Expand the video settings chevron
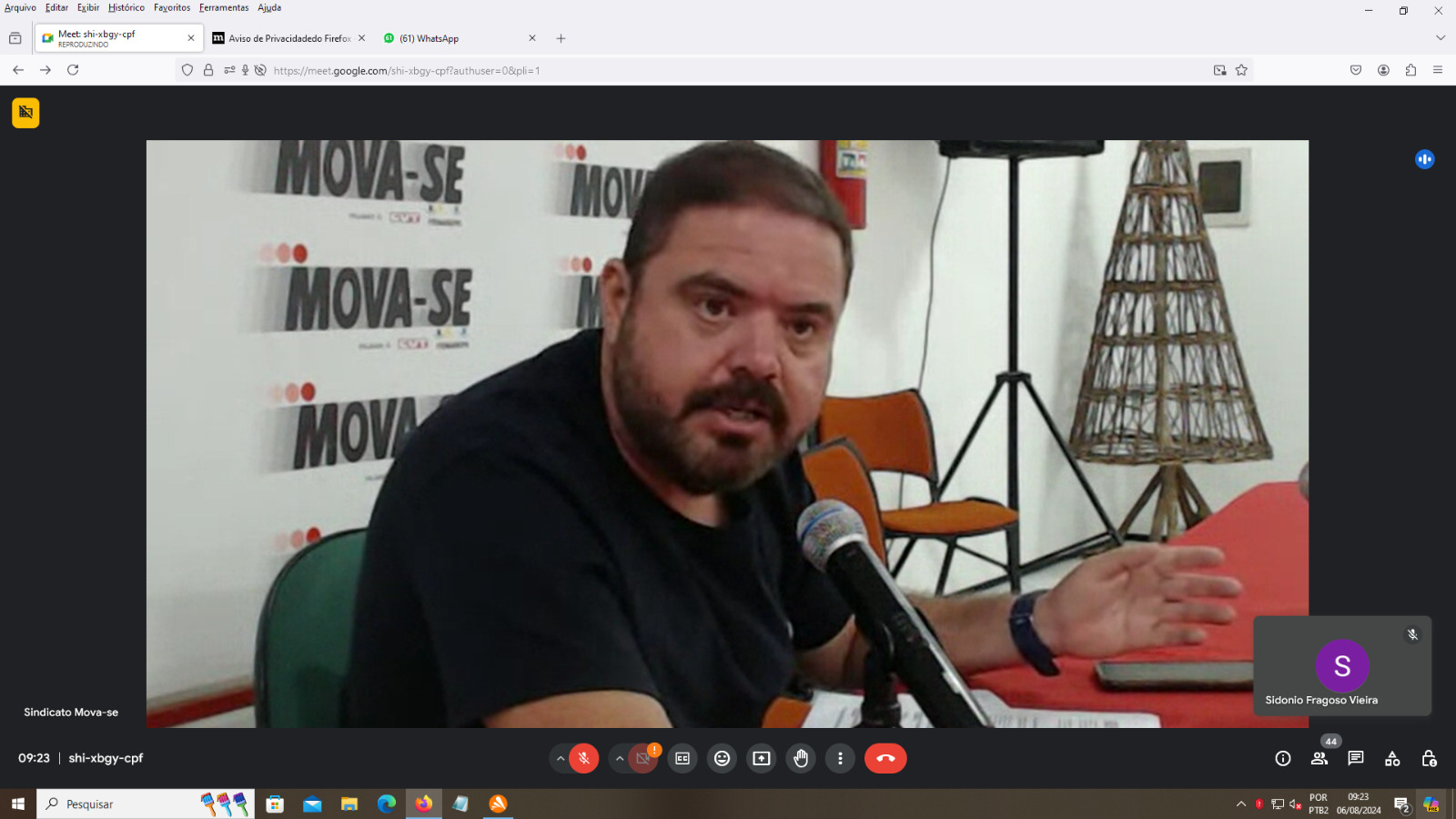 [x=620, y=758]
